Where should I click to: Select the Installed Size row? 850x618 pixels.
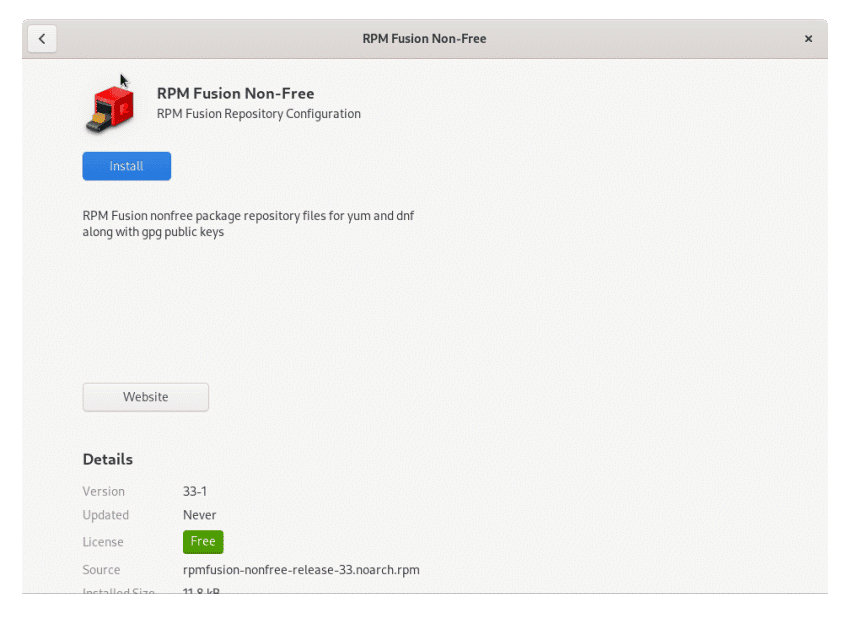118,592
